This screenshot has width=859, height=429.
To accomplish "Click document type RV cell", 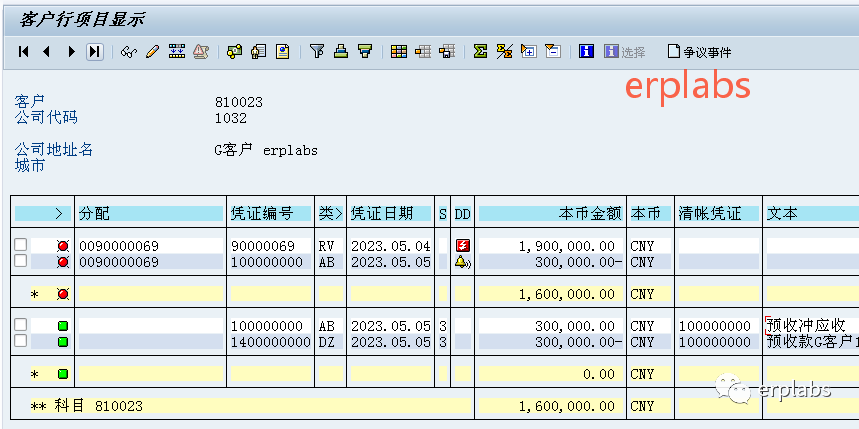I will (330, 246).
